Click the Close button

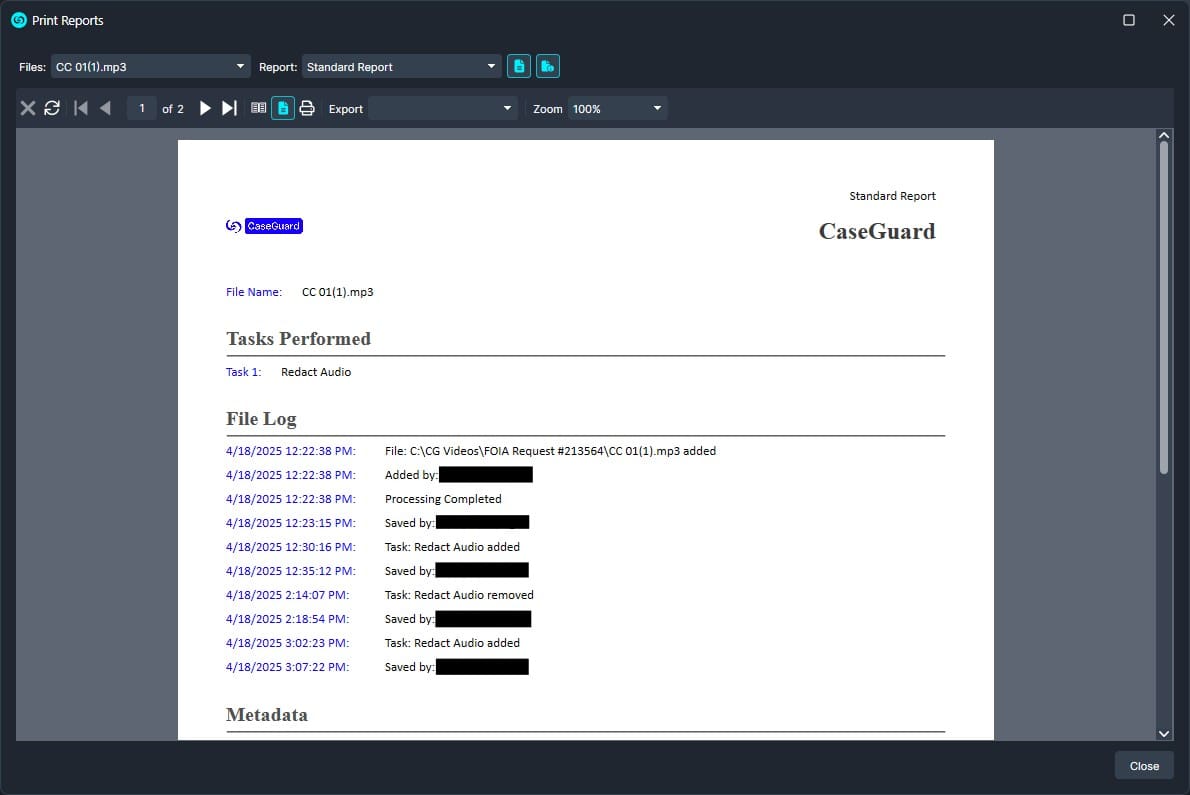[1144, 766]
